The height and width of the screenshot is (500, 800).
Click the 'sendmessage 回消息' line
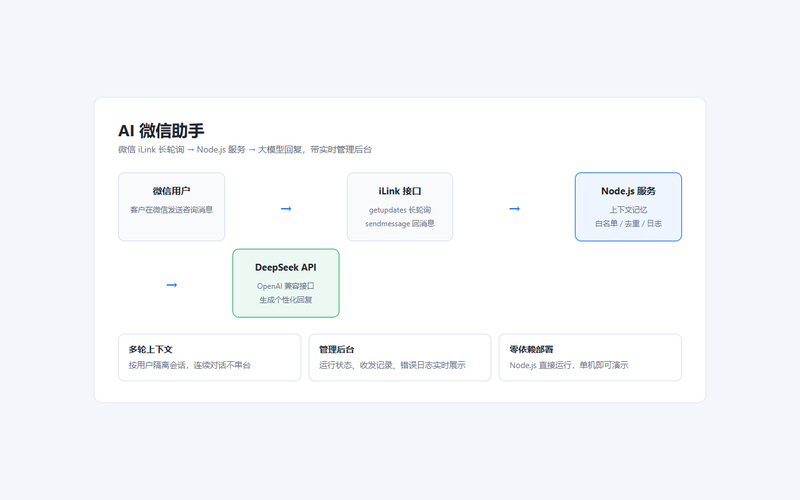point(400,223)
